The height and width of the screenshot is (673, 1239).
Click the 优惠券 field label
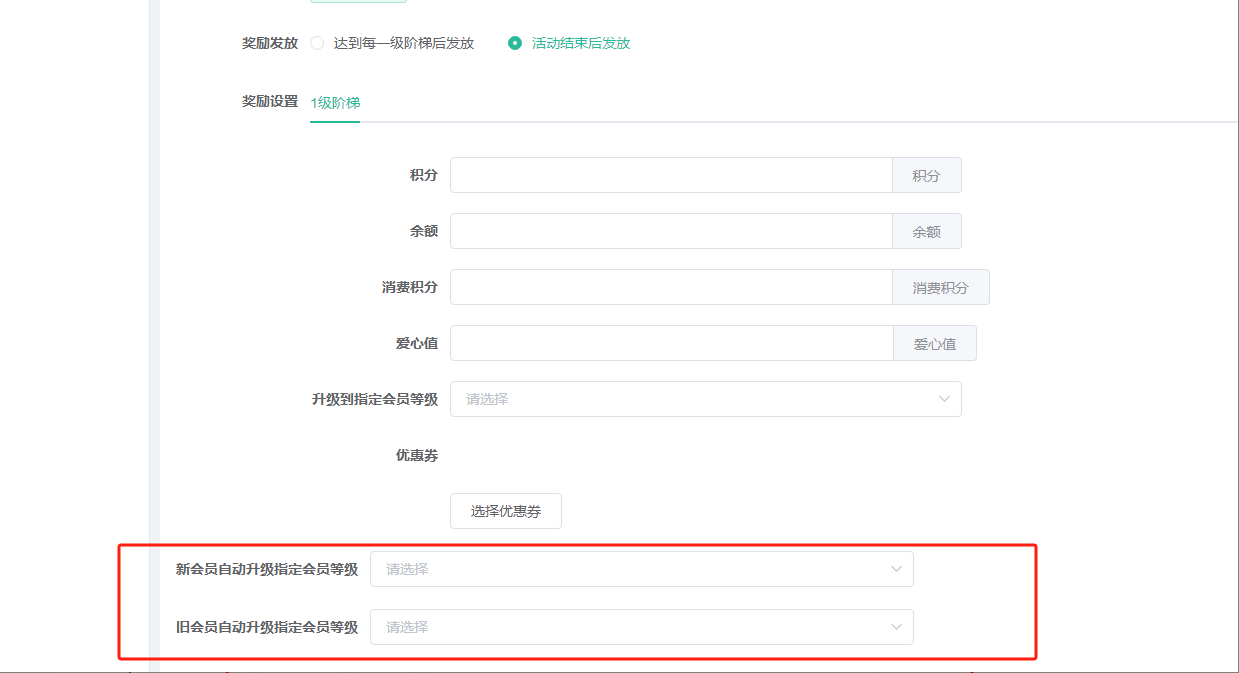pyautogui.click(x=416, y=455)
